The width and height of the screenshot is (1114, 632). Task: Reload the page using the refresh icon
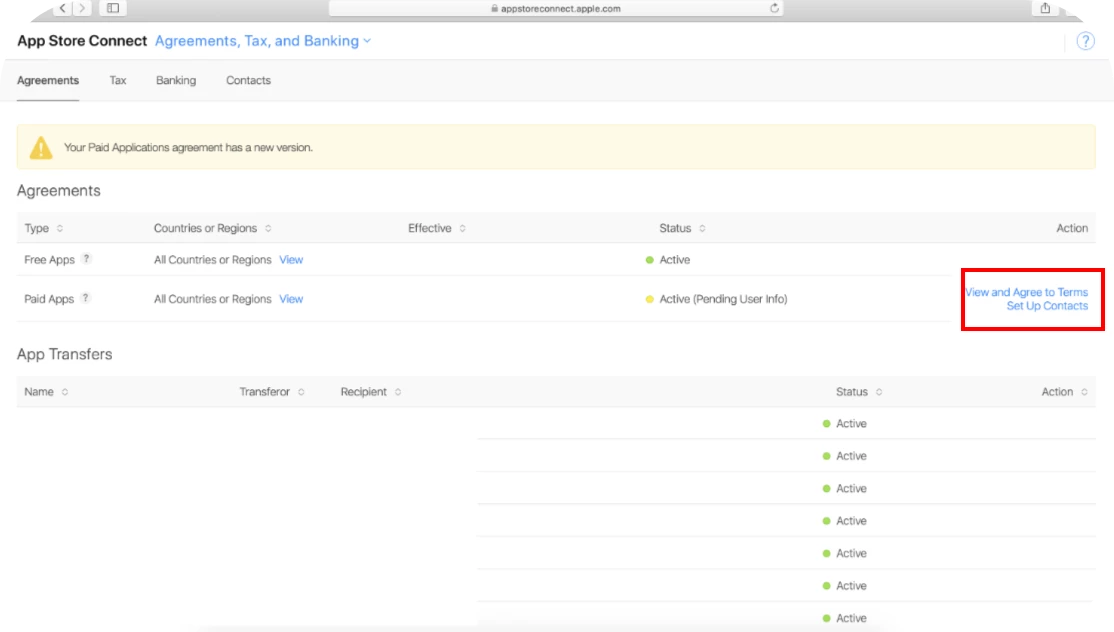pos(775,8)
